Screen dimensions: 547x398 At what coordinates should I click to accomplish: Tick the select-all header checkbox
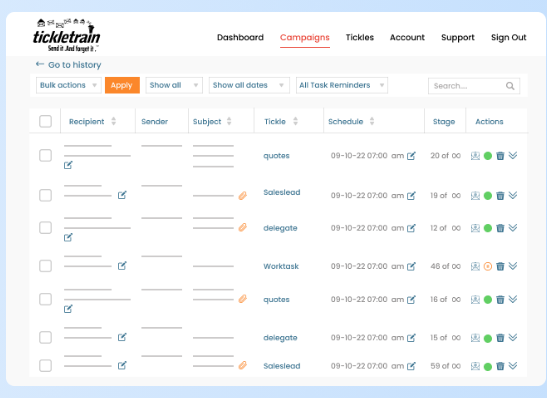45,121
